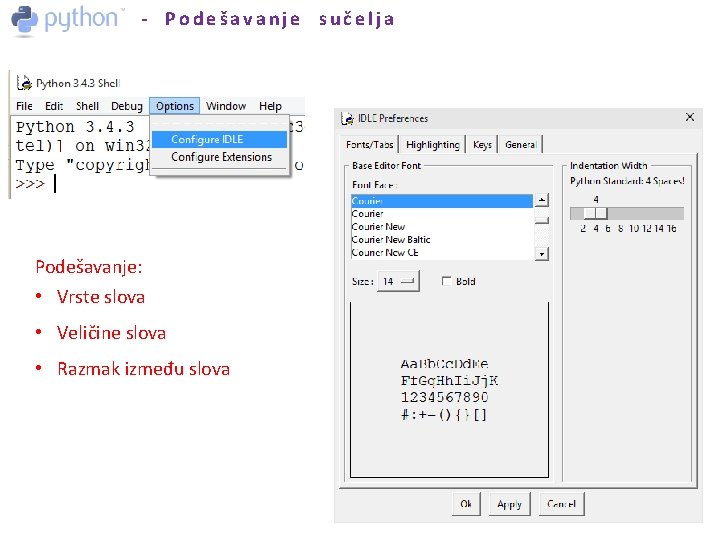Close the IDLE Preferences dialog
Image resolution: width=720 pixels, height=540 pixels.
(x=690, y=117)
